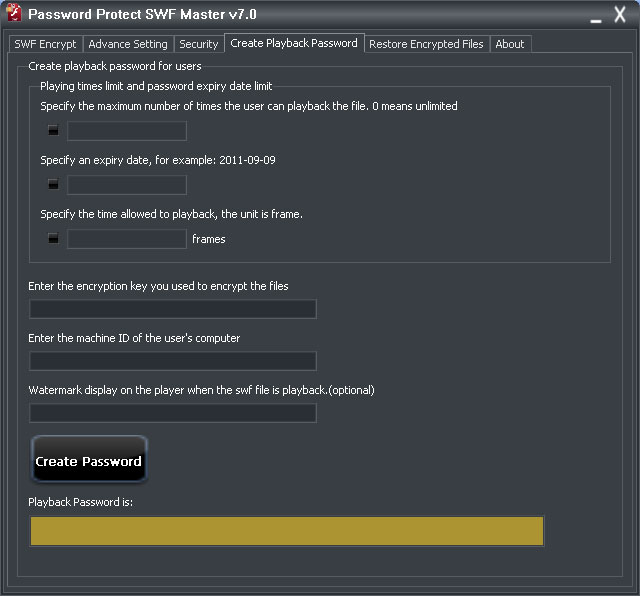This screenshot has height=596, width=640.
Task: Open the Advance Setting tab
Action: [x=128, y=44]
